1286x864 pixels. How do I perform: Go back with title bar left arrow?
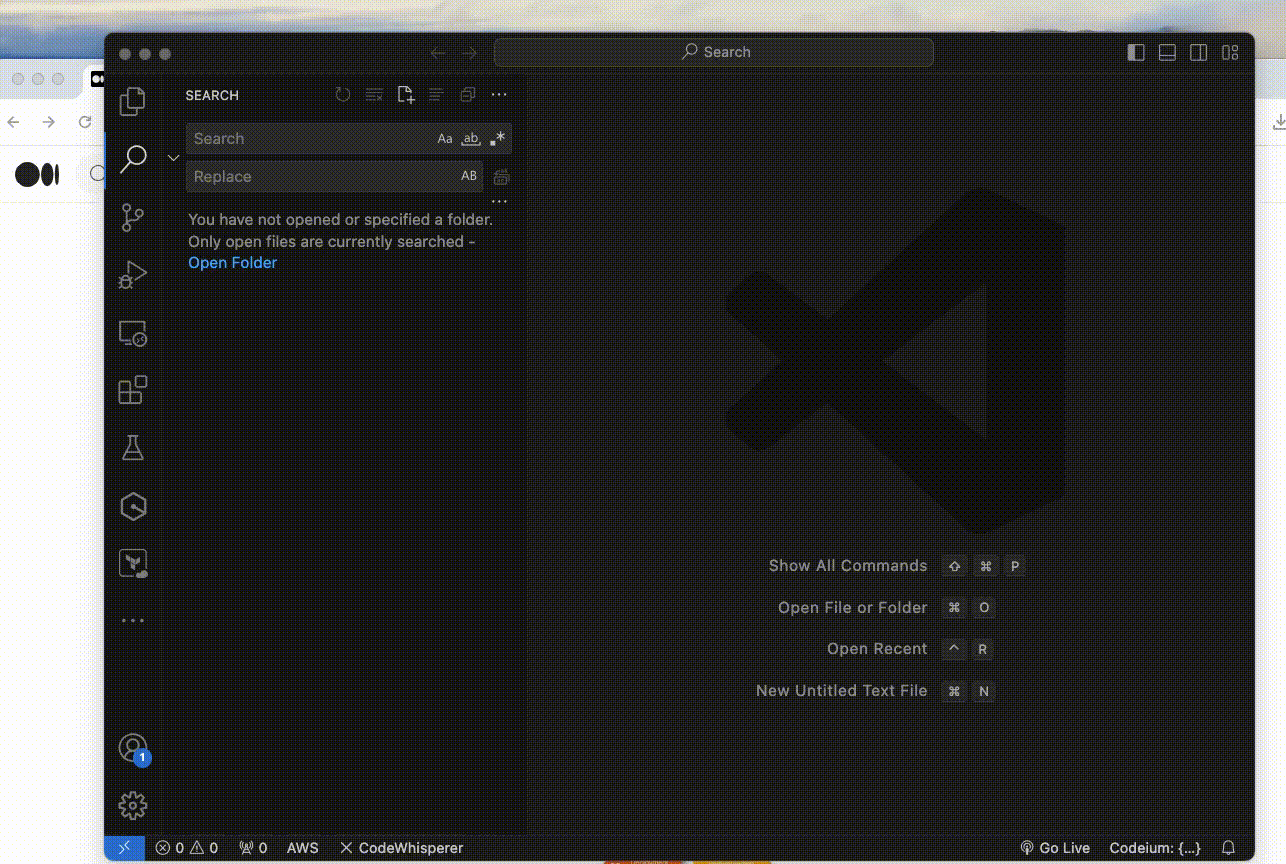[x=438, y=53]
